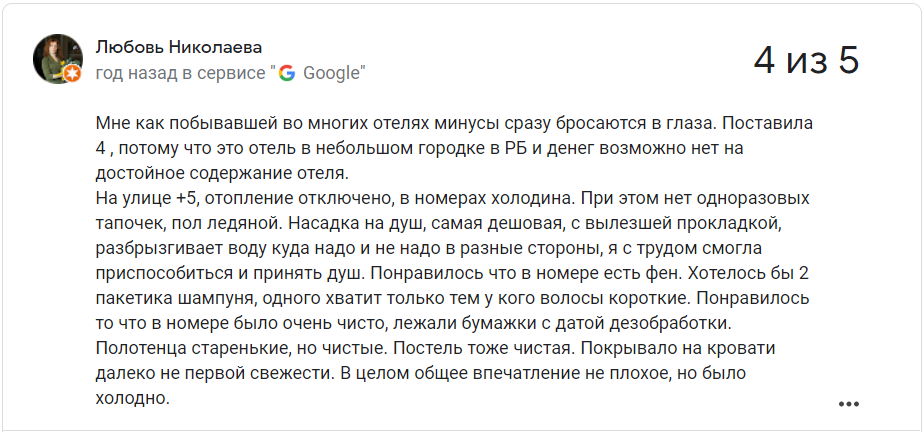Screen dimensions: 924x432
Task: Click the "Google" service name text
Action: pos(332,72)
